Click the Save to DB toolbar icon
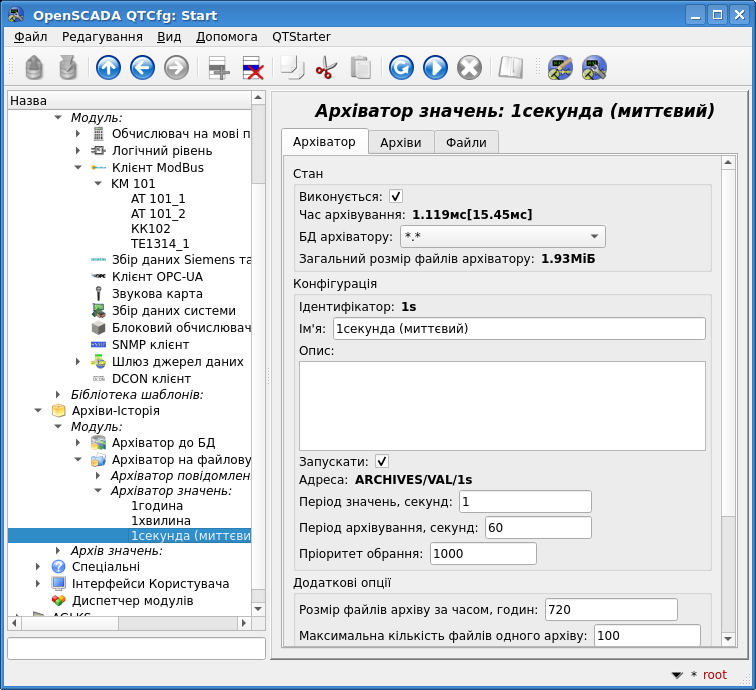The image size is (756, 690). pyautogui.click(x=68, y=67)
